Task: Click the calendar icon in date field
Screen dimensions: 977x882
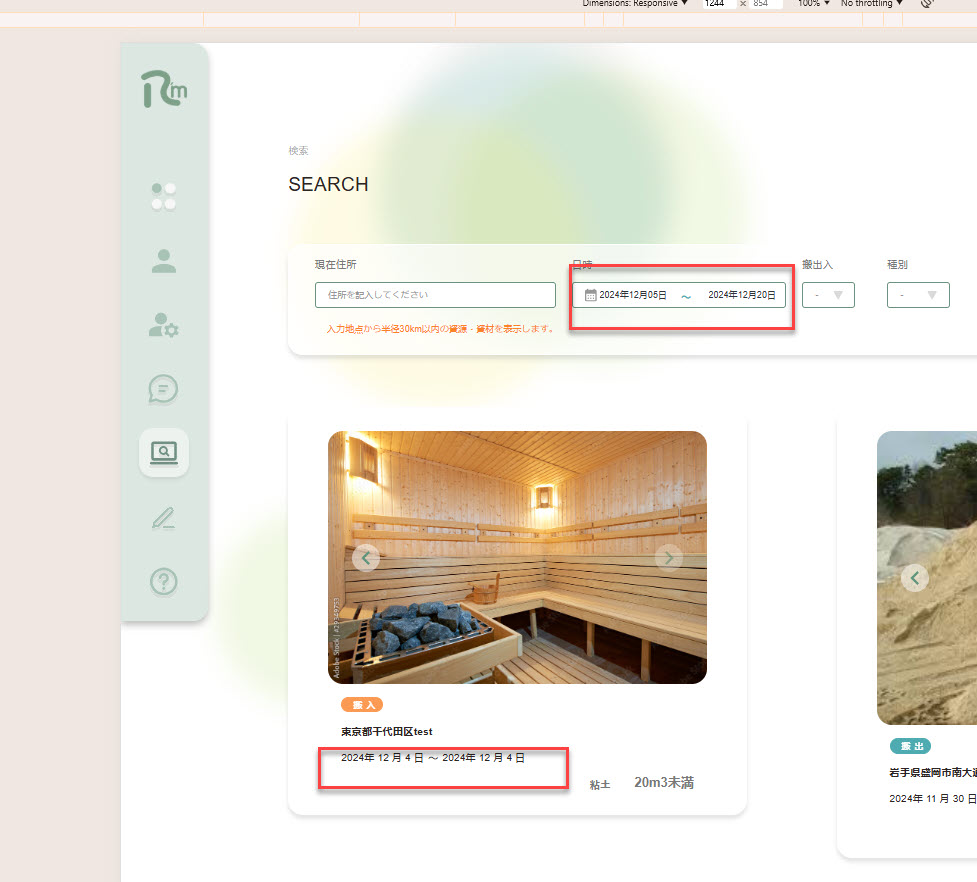Action: coord(590,295)
